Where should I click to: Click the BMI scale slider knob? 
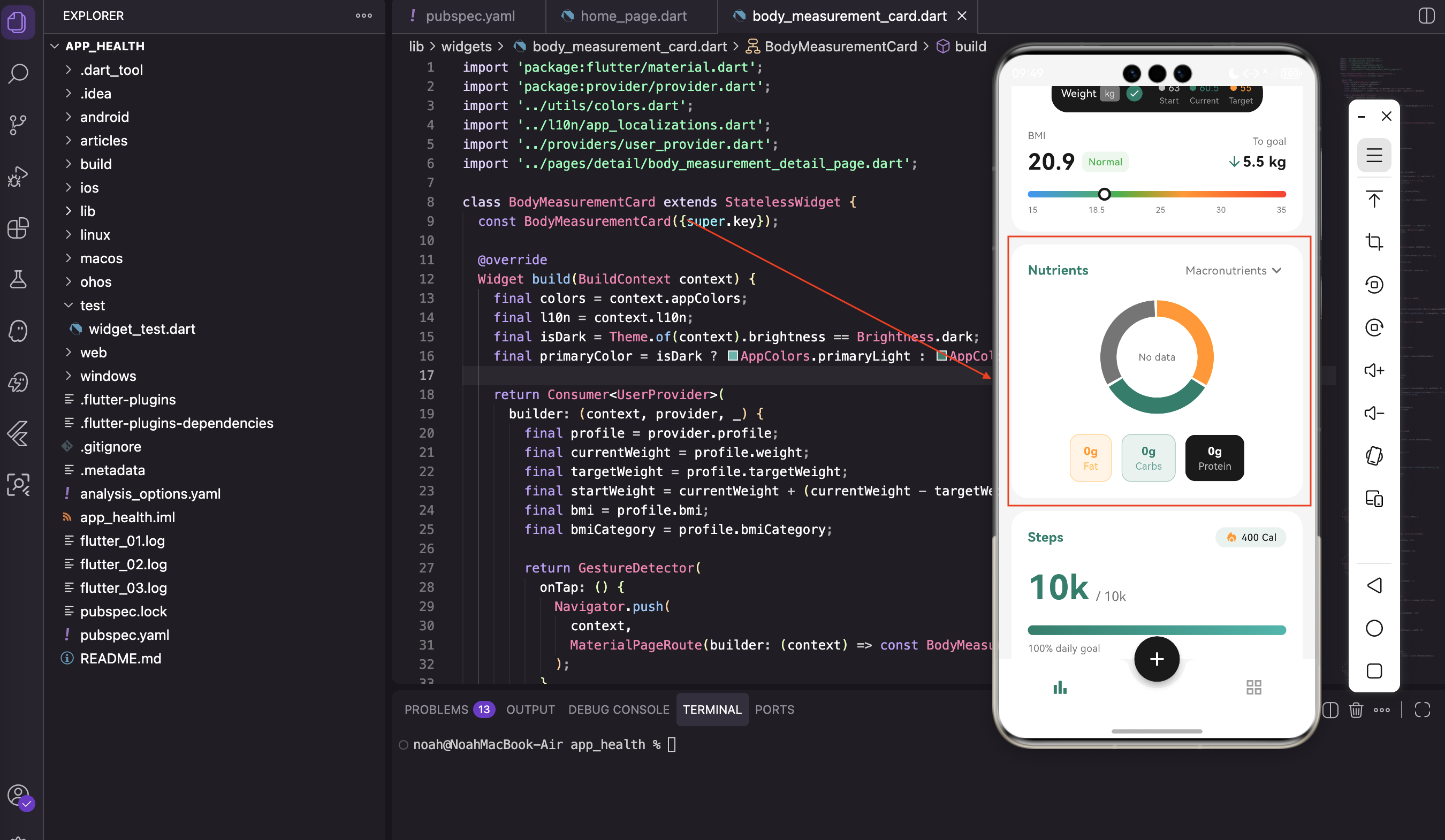(x=1104, y=194)
